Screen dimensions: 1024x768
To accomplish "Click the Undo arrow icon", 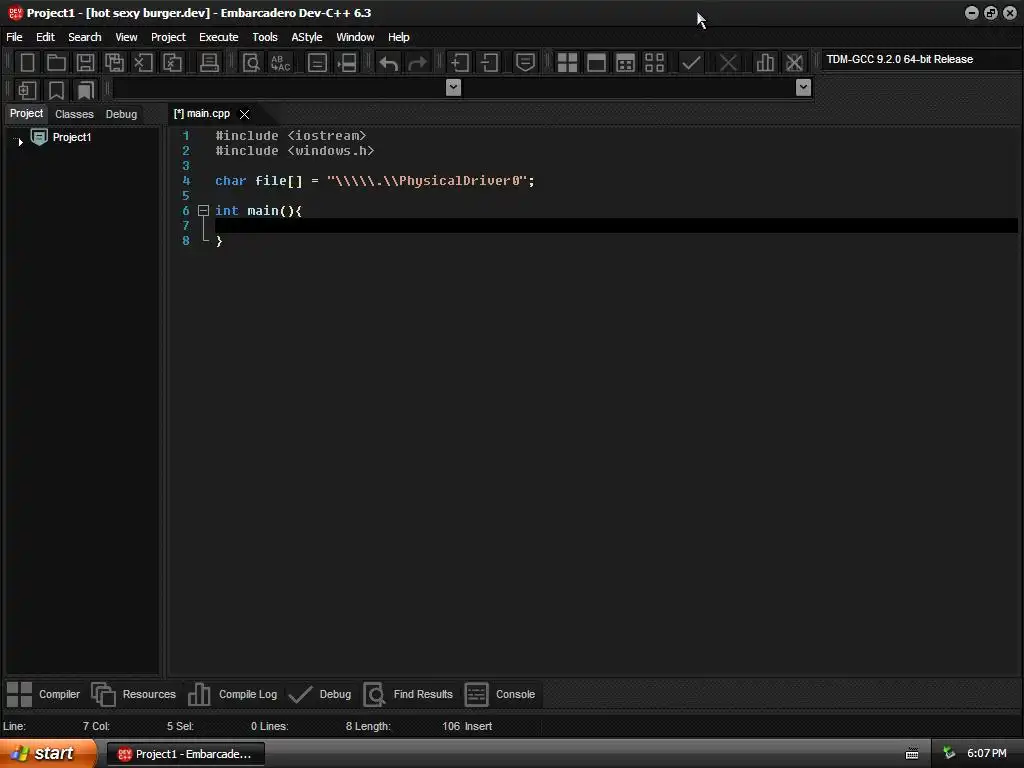I will (389, 63).
